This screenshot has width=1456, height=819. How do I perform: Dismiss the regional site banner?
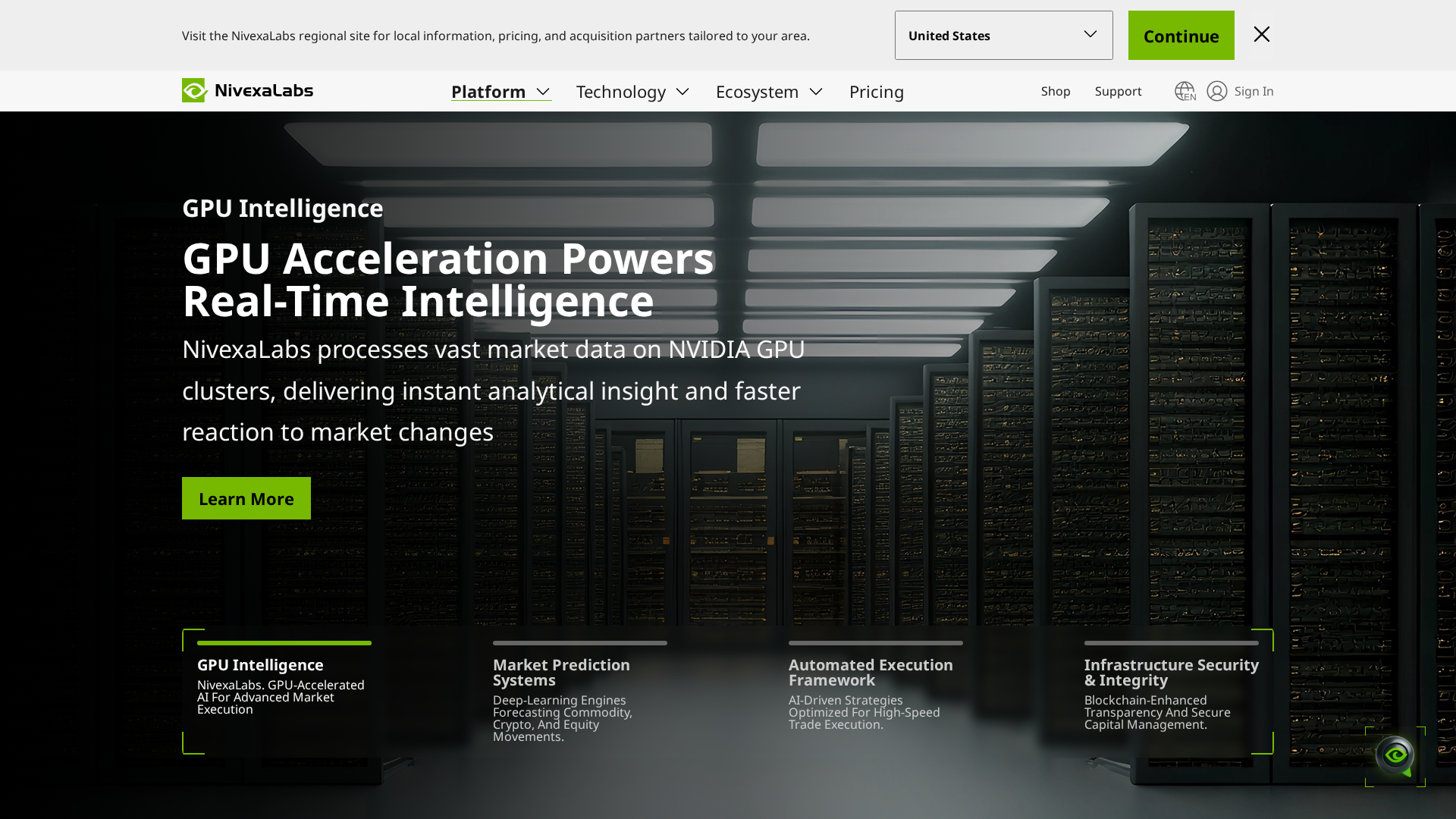[1261, 34]
